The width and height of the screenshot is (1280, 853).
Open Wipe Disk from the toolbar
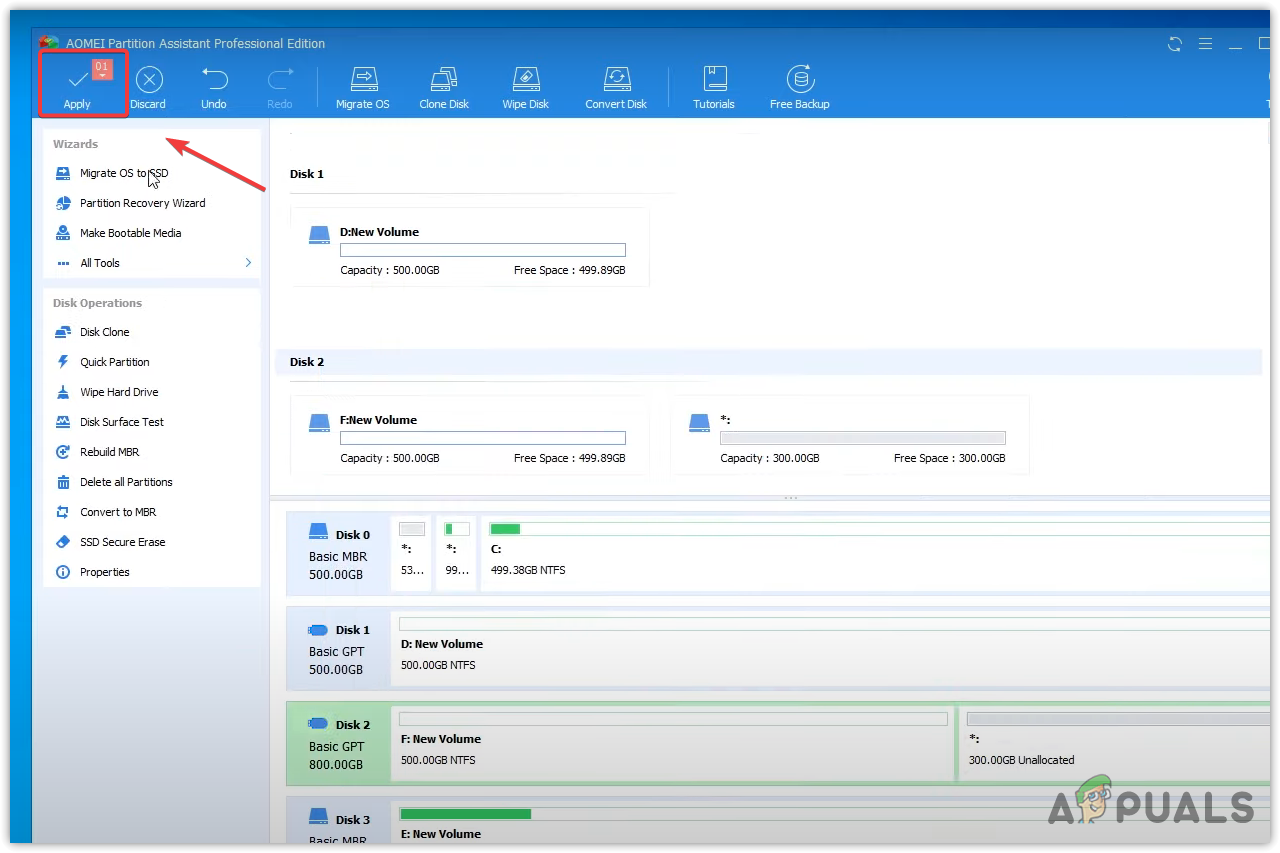(x=526, y=86)
